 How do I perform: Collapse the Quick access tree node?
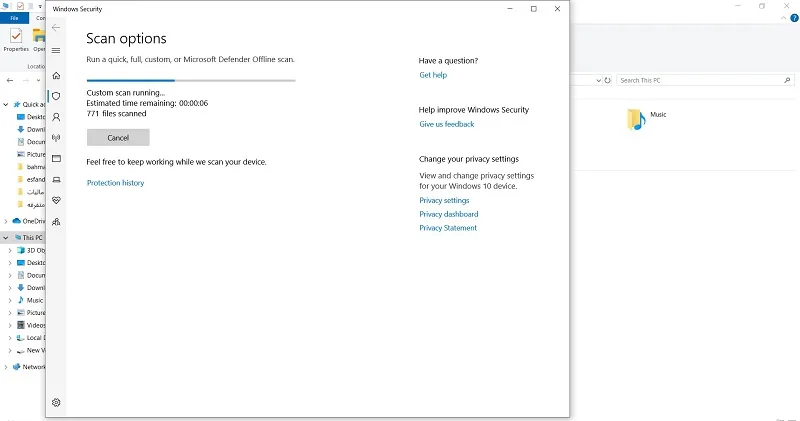click(x=6, y=104)
